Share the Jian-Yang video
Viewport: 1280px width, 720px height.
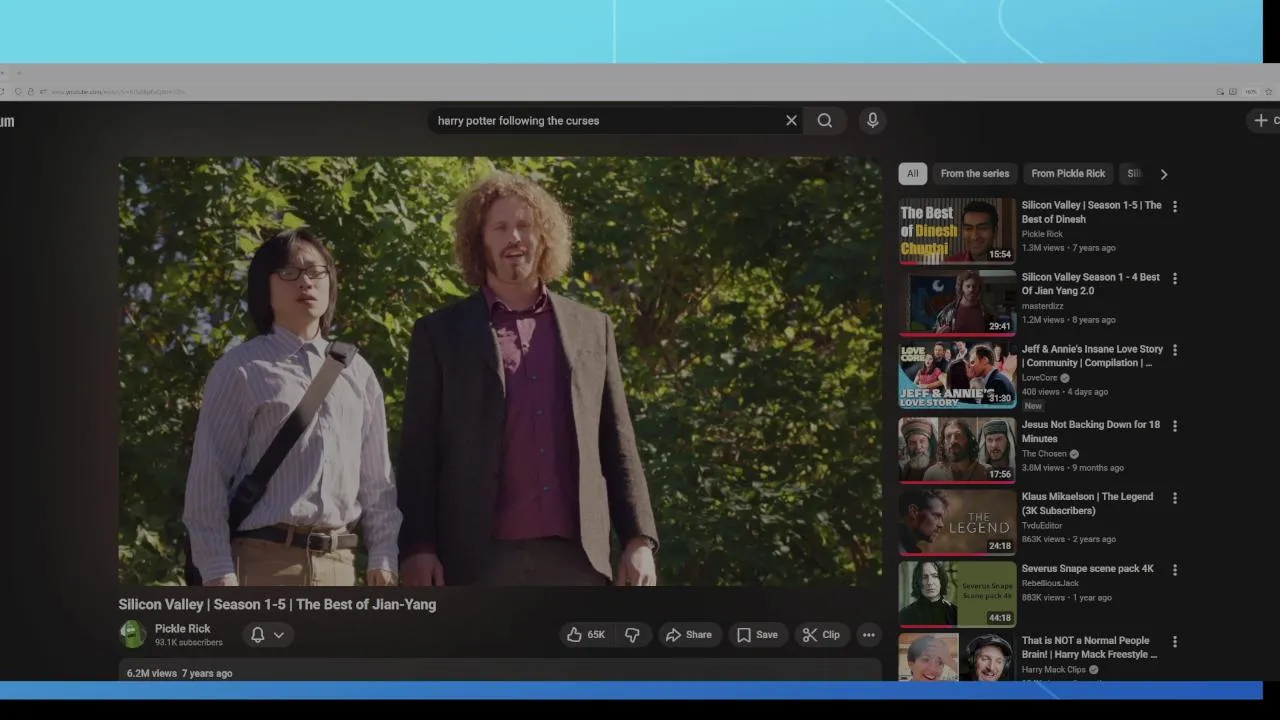tap(689, 635)
